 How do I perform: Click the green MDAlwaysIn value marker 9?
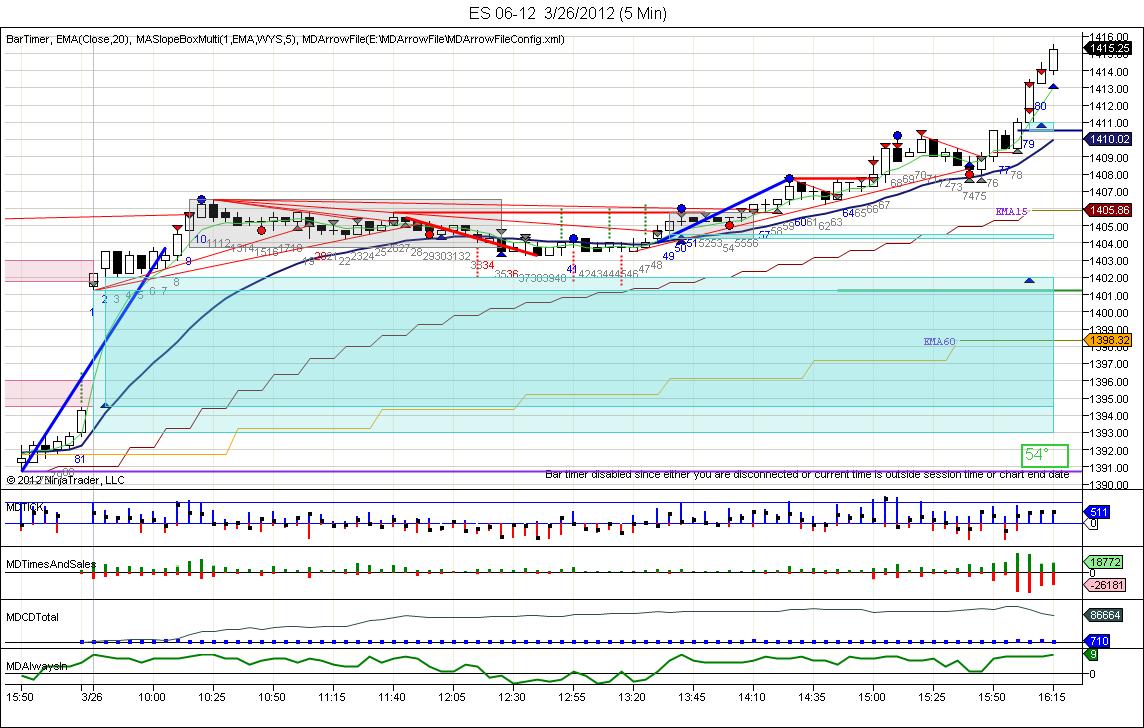(x=1092, y=655)
